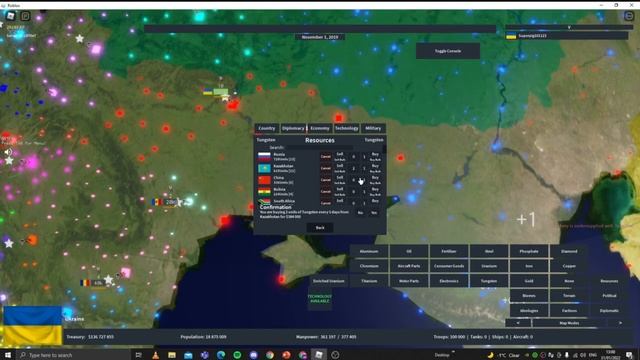Select the China flag in resources
Image resolution: width=640 pixels, height=360 pixels.
tap(264, 180)
